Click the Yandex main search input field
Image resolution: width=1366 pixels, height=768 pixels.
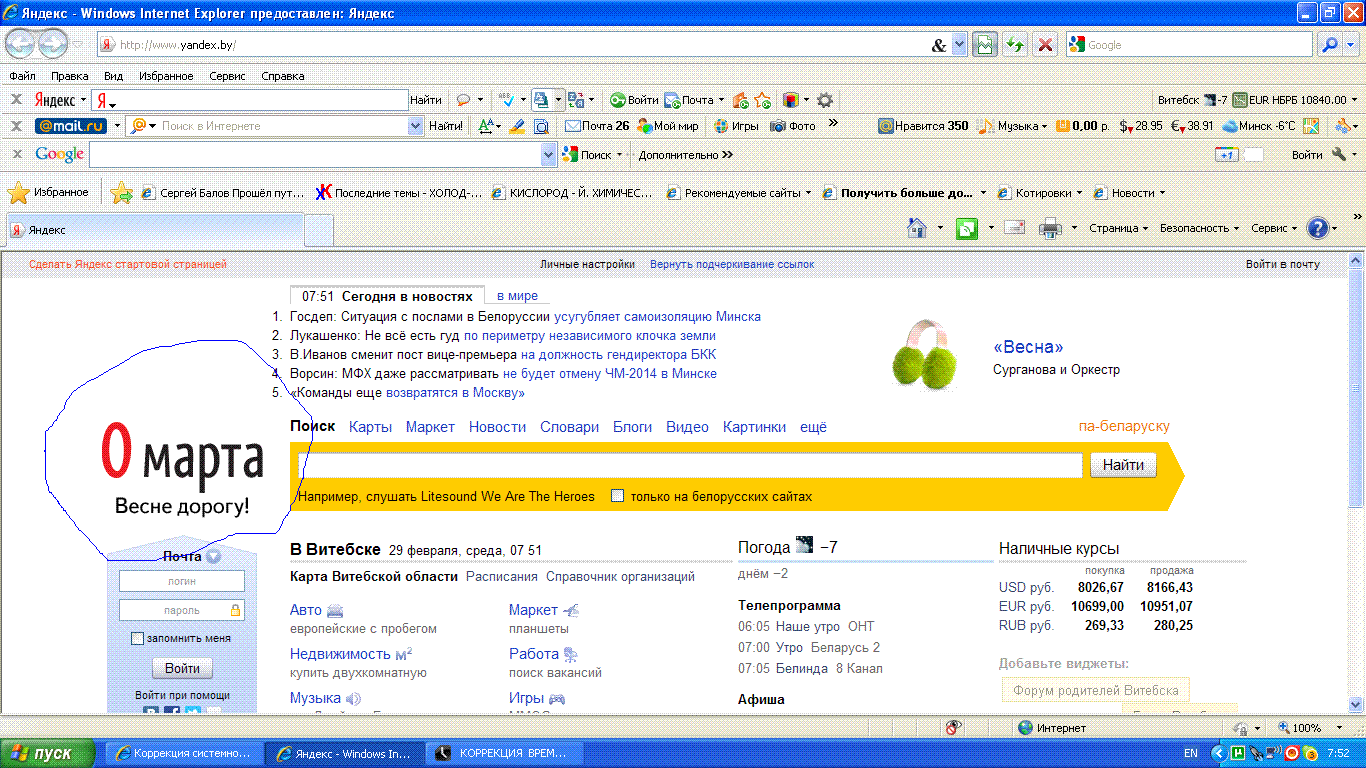click(690, 465)
